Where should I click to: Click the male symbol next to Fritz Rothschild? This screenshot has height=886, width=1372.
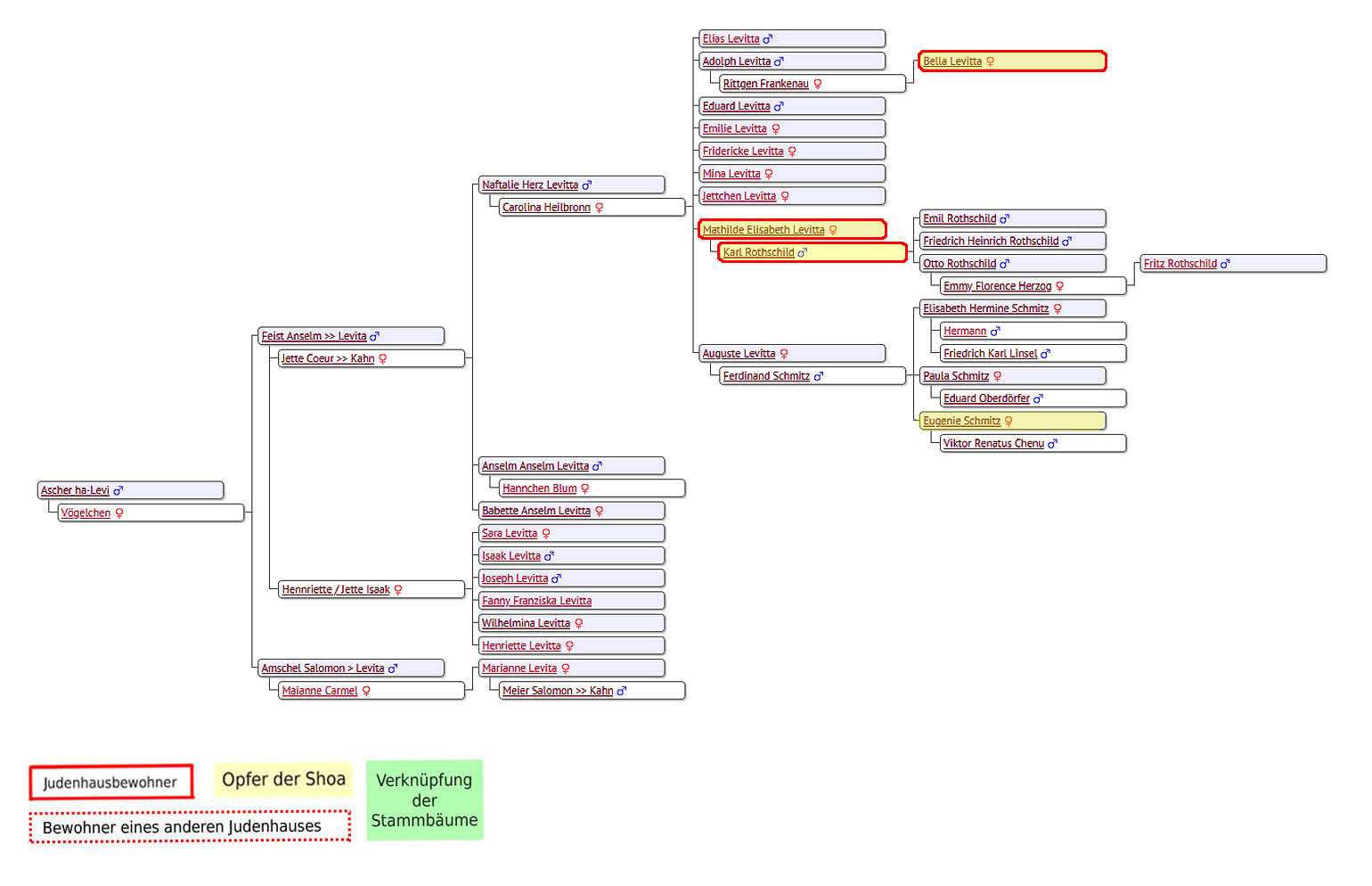(x=1225, y=264)
